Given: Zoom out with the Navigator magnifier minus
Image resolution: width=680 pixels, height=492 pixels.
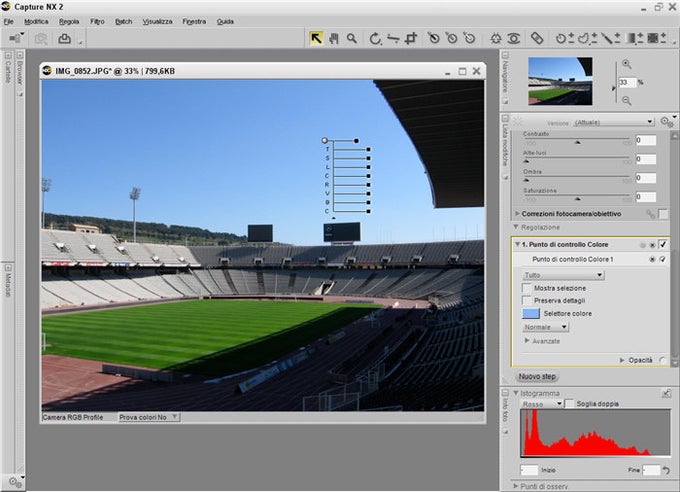Looking at the screenshot, I should 627,101.
